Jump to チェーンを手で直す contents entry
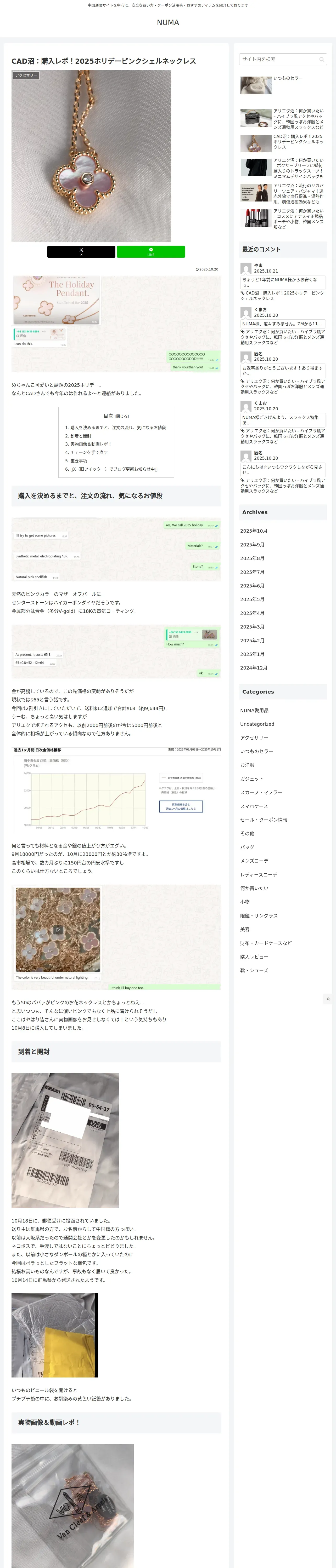Image resolution: width=336 pixels, height=1568 pixels. [88, 452]
